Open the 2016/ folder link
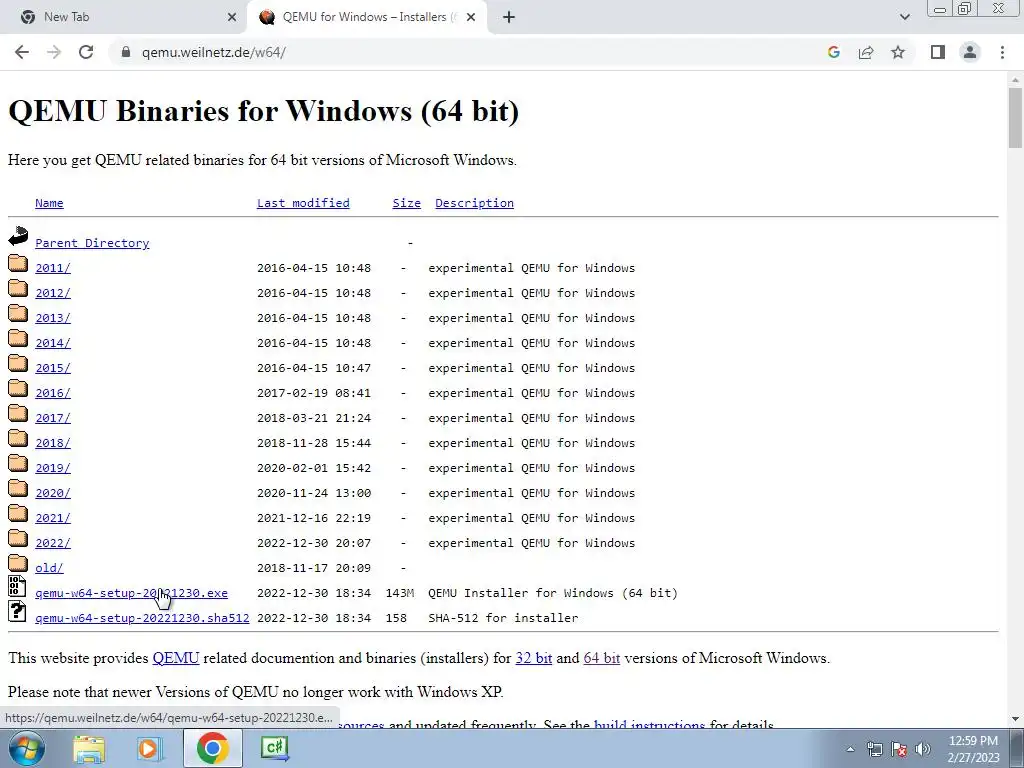The image size is (1024, 768). click(x=52, y=393)
